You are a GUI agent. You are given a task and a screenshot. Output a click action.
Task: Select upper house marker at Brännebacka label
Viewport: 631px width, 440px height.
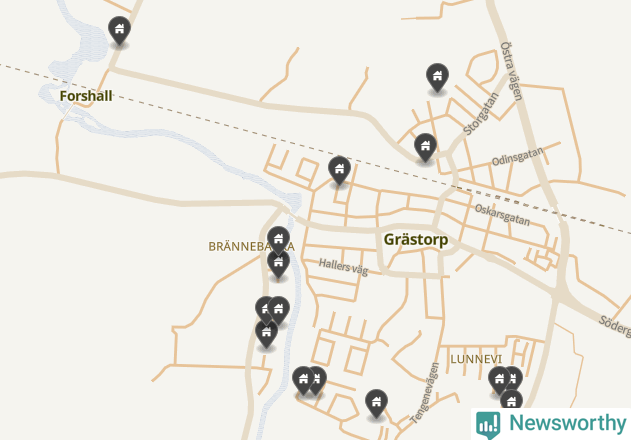click(x=278, y=240)
